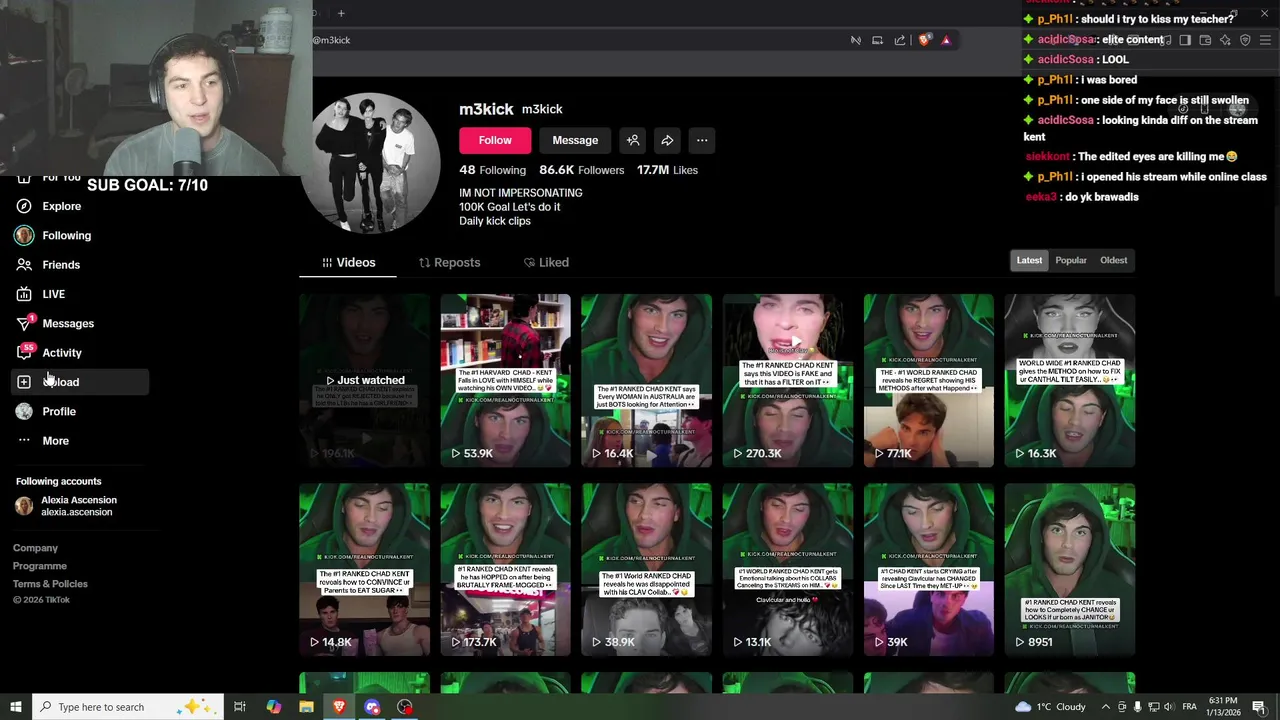1280x720 pixels.
Task: Message the m3kick account
Action: [x=575, y=140]
